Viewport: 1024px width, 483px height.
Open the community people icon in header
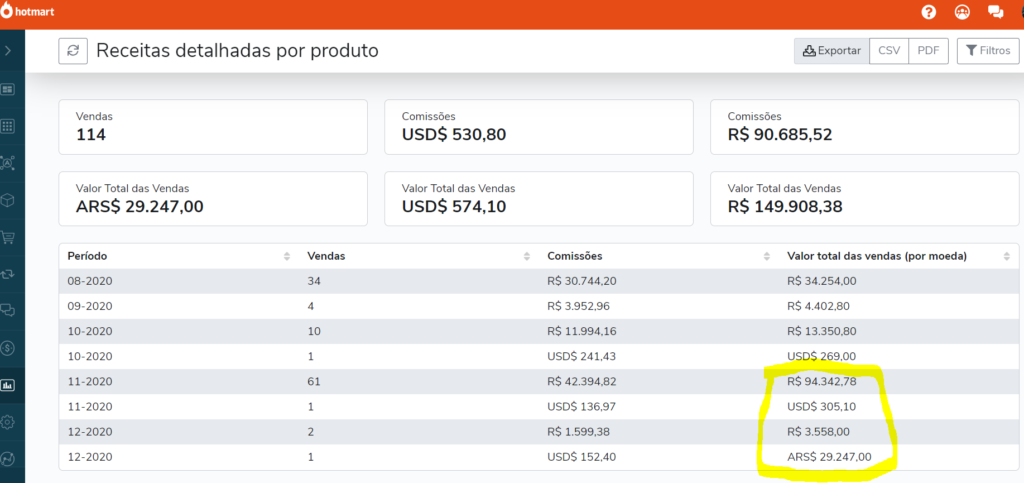pyautogui.click(x=962, y=12)
